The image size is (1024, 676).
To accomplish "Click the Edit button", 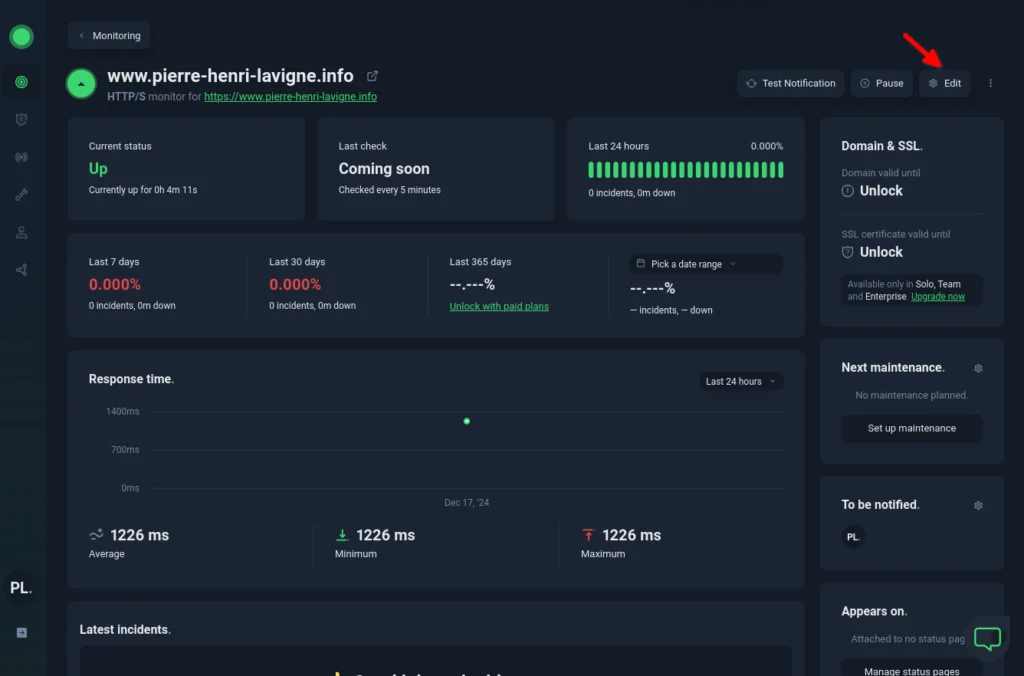I will (944, 83).
